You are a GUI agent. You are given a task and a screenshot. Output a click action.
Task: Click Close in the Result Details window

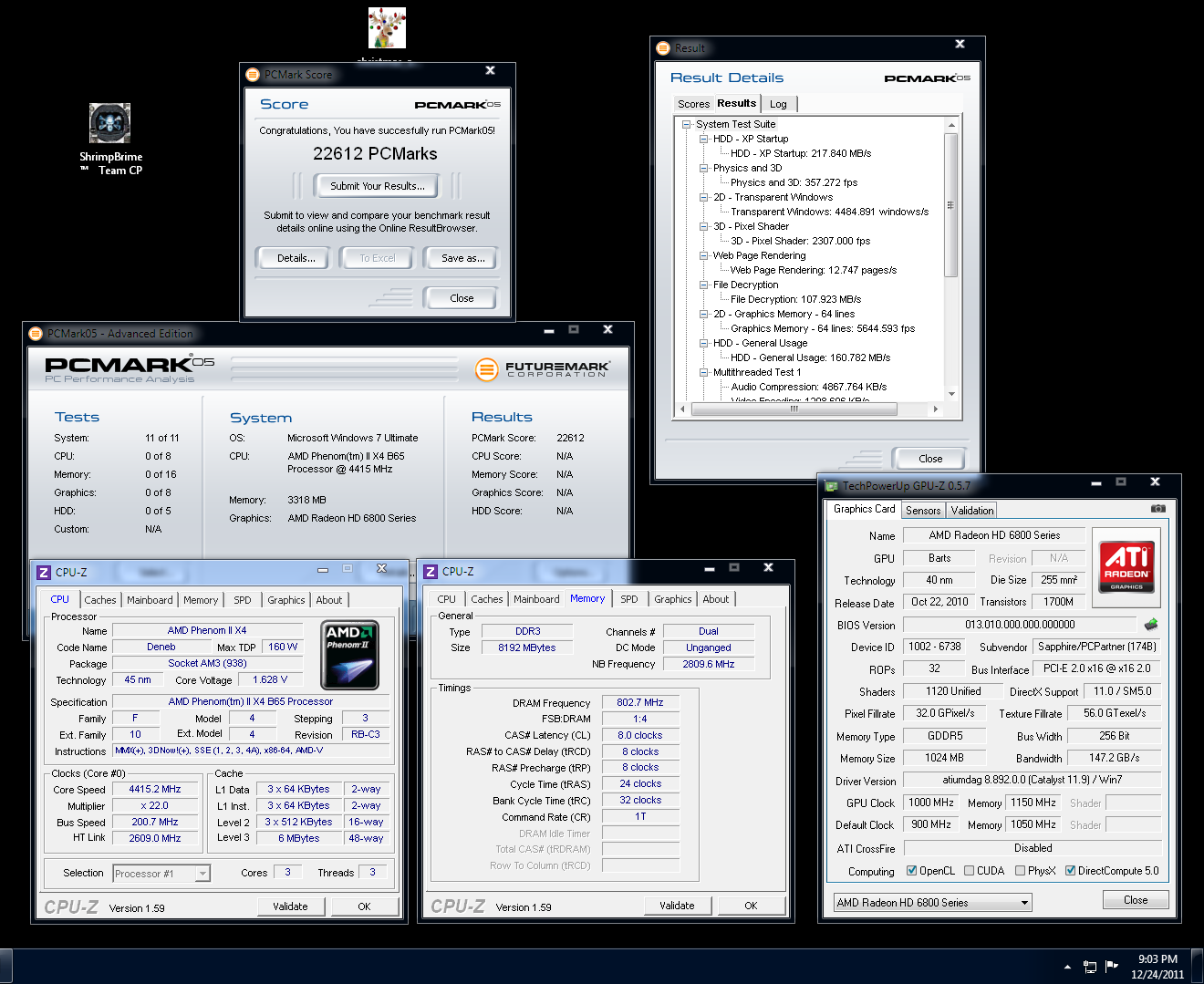[930, 459]
